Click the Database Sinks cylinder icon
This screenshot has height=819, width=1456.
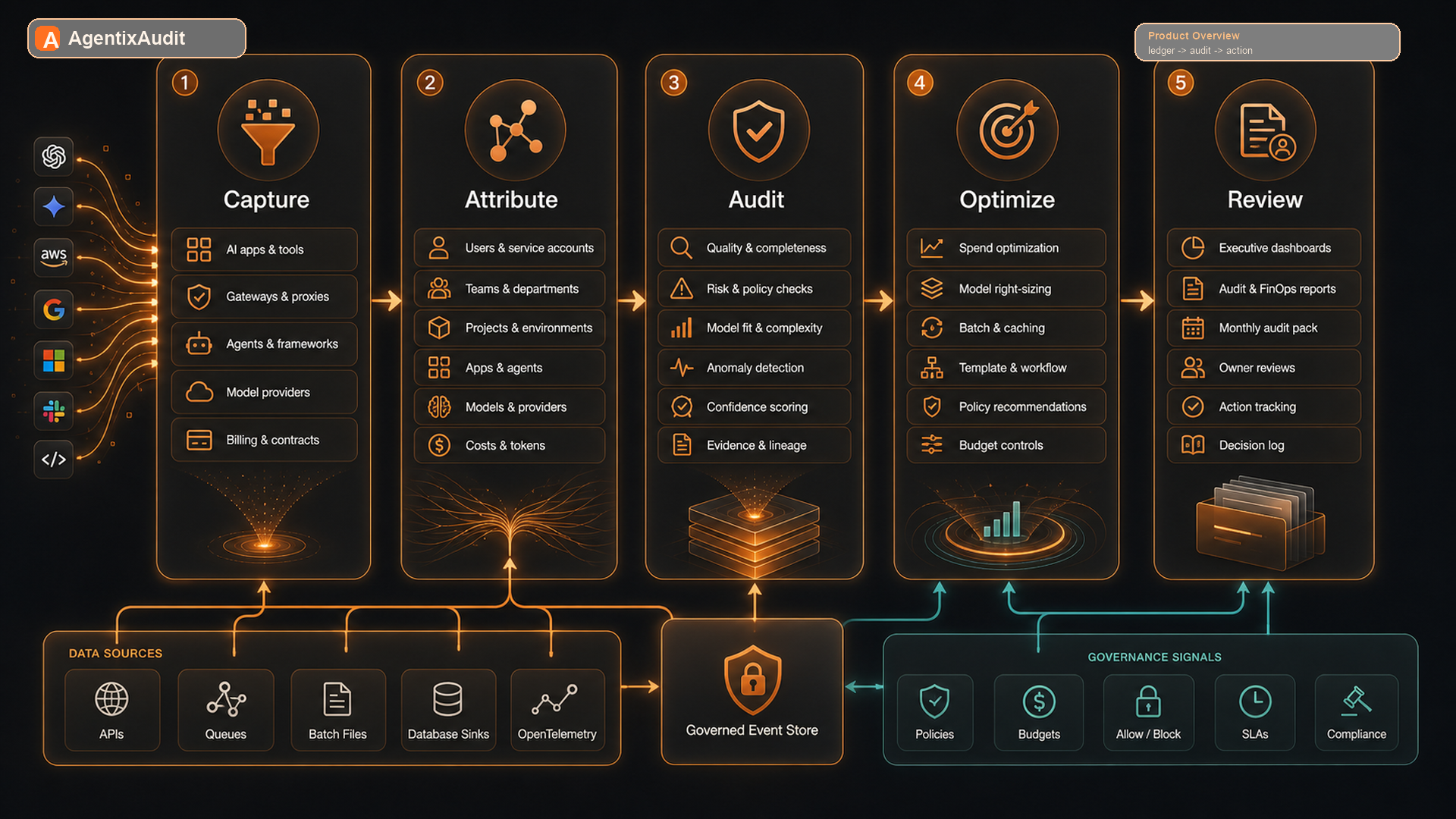point(447,698)
